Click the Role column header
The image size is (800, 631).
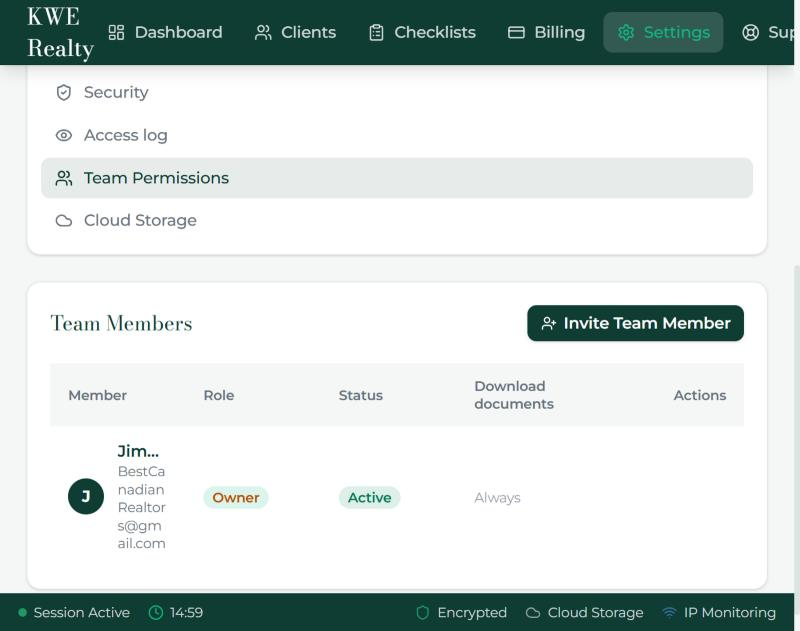coord(219,395)
